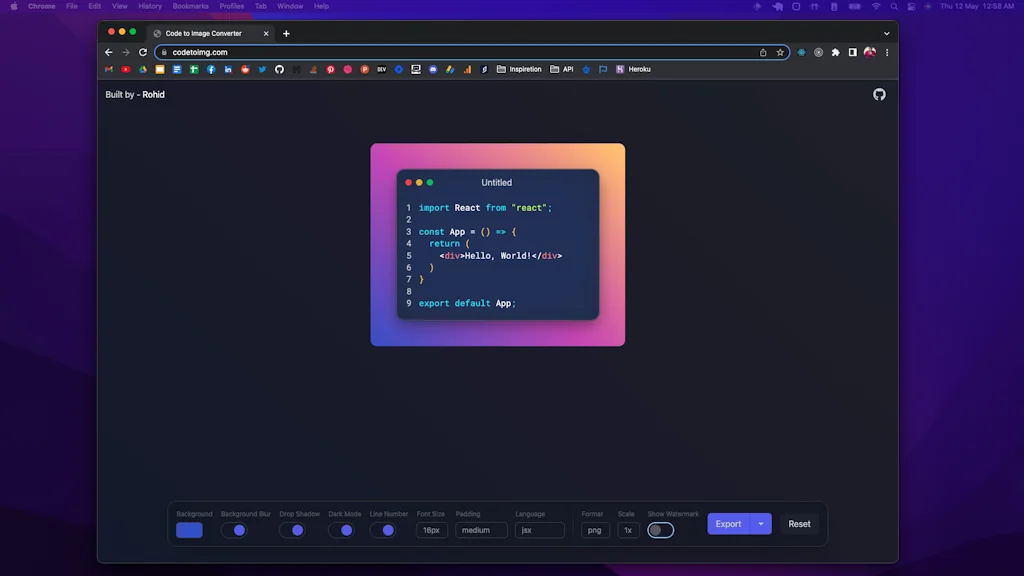1024x576 pixels.
Task: Click the Export button
Action: pos(729,523)
